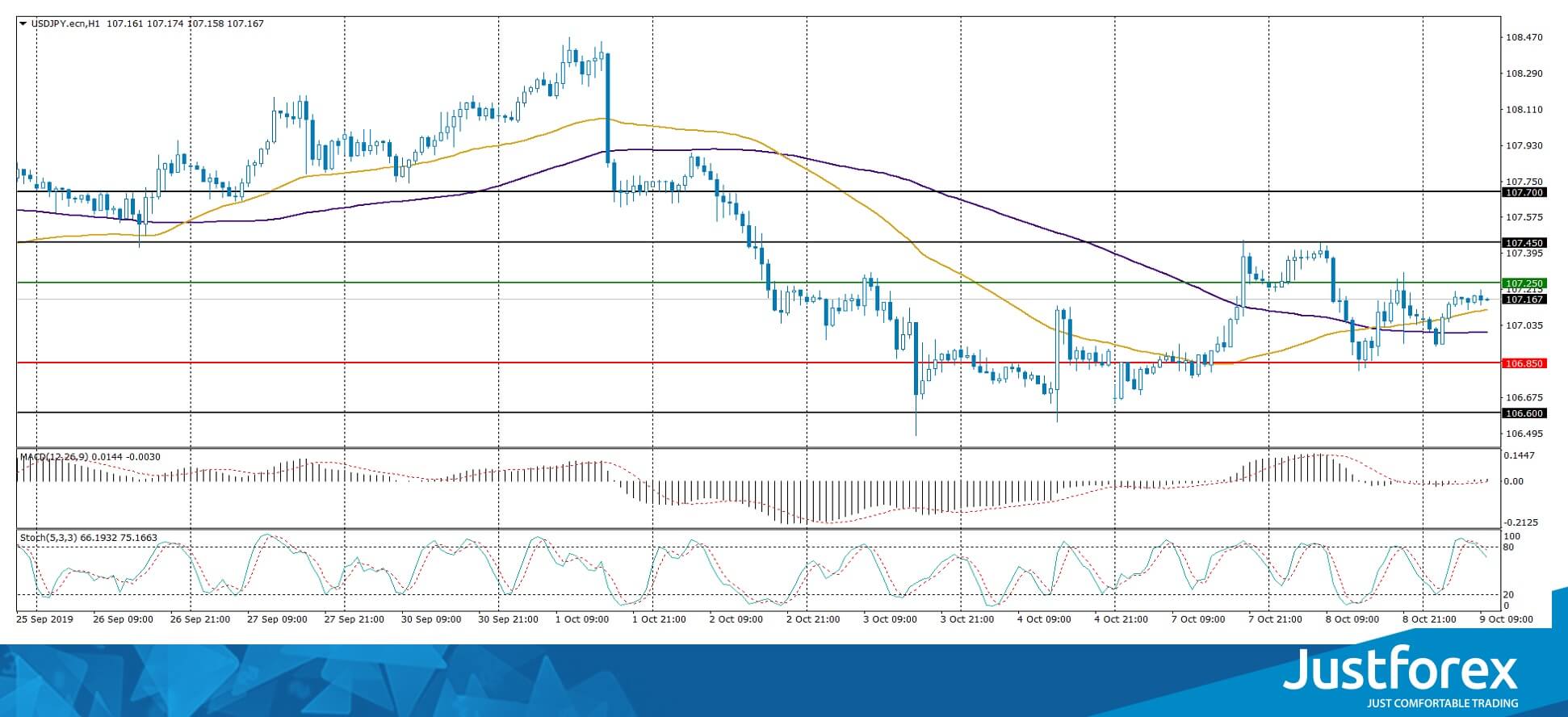The image size is (1568, 717).
Task: Click the 3 Oct 09:00 time label
Action: click(890, 619)
